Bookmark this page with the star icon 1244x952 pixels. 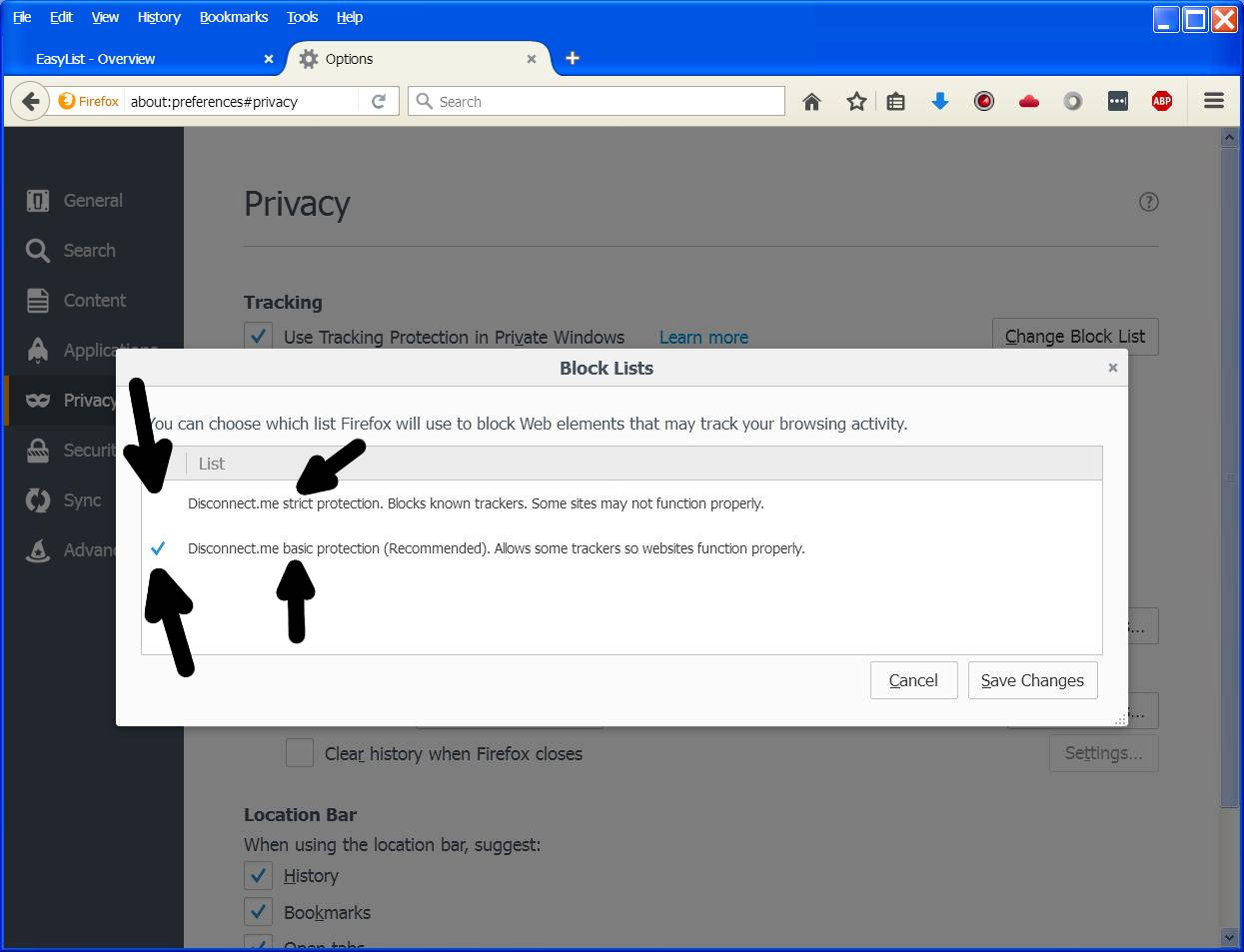click(856, 101)
